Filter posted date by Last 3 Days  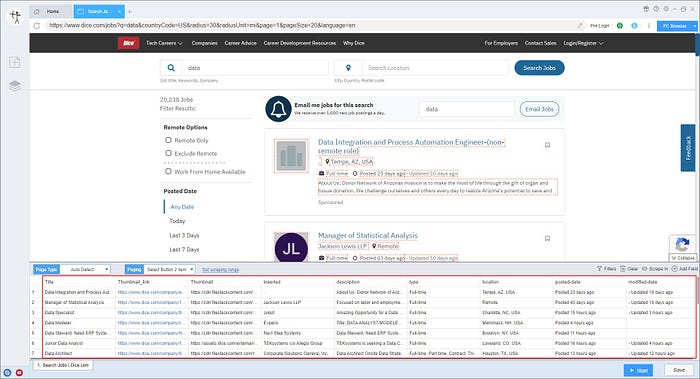pos(184,235)
